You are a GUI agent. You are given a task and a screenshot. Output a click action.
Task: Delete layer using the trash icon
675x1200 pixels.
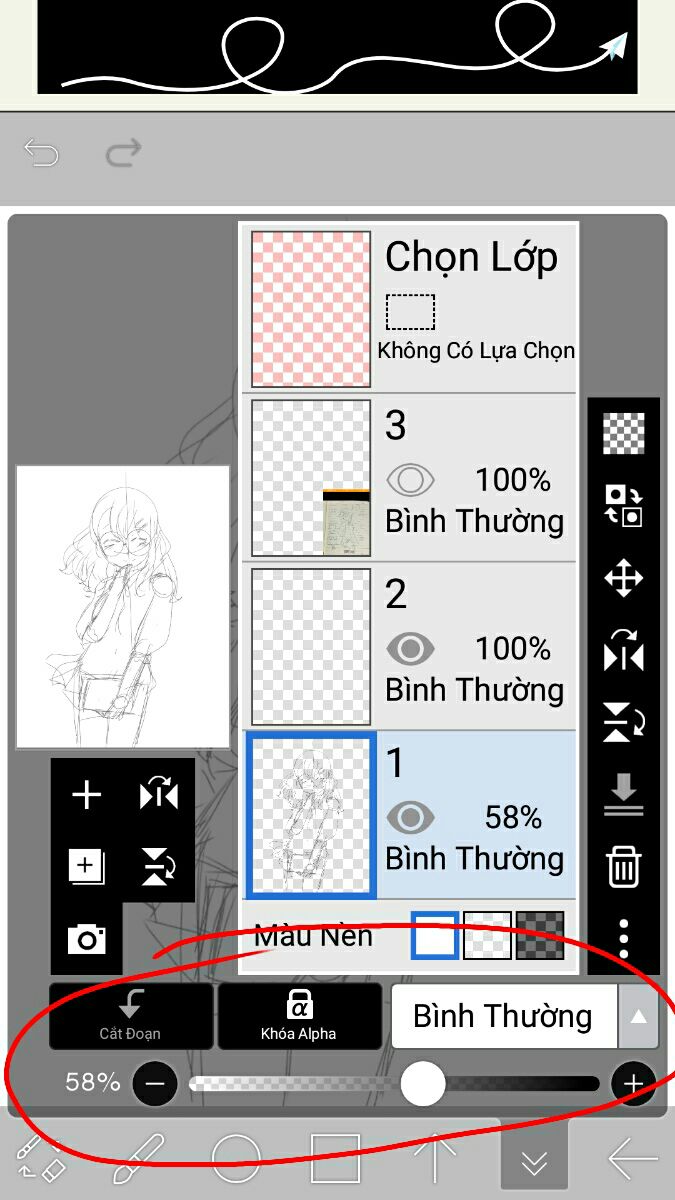[623, 866]
